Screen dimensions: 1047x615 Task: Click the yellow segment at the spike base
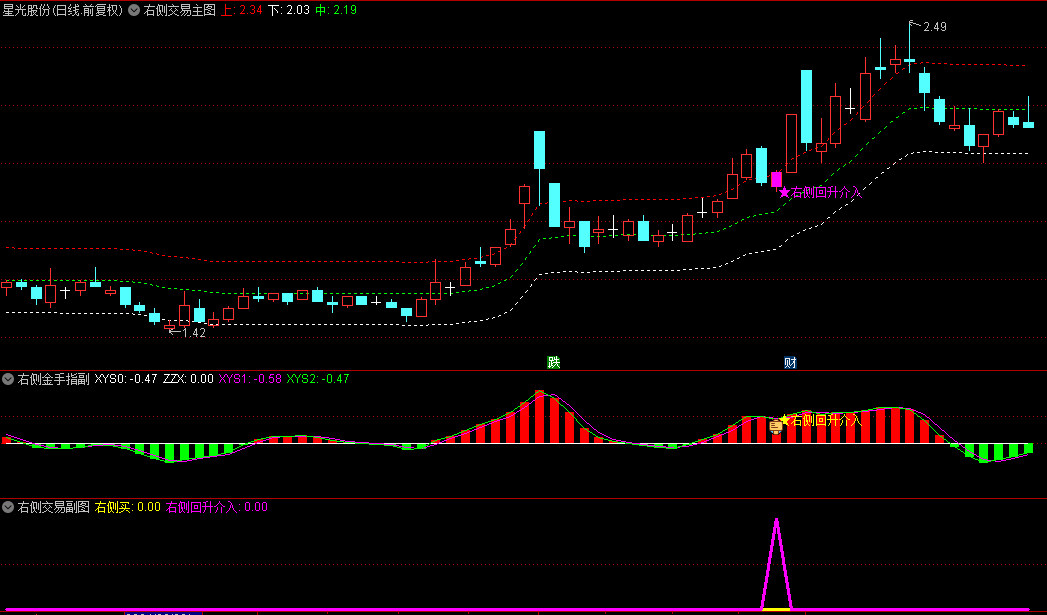pos(776,610)
